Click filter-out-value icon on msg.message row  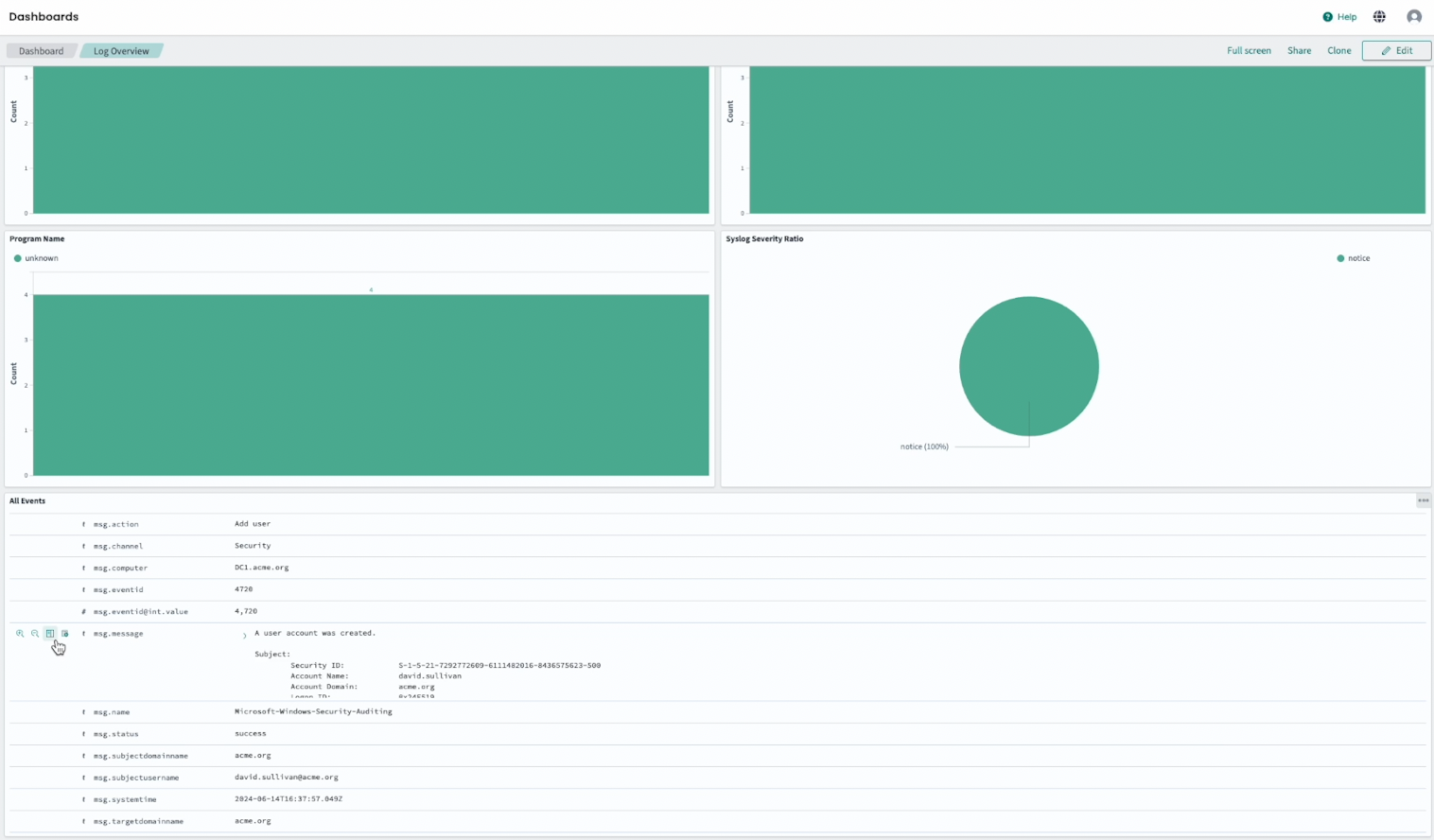click(35, 634)
